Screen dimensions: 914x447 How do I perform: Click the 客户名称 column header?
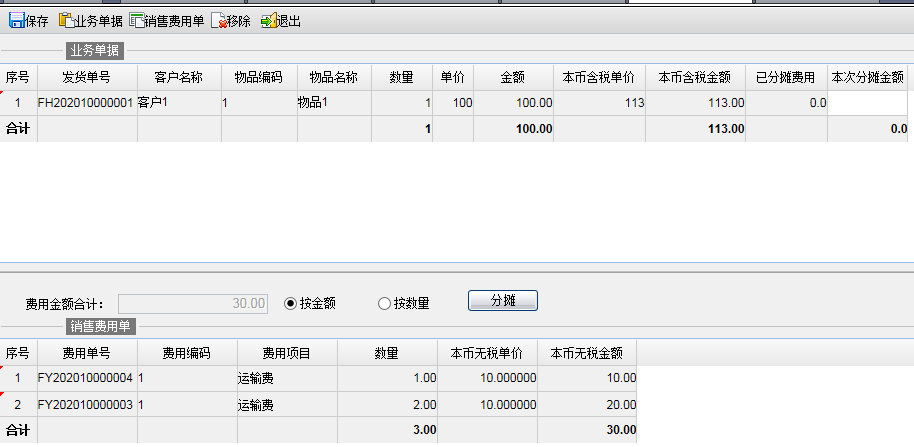pos(179,77)
